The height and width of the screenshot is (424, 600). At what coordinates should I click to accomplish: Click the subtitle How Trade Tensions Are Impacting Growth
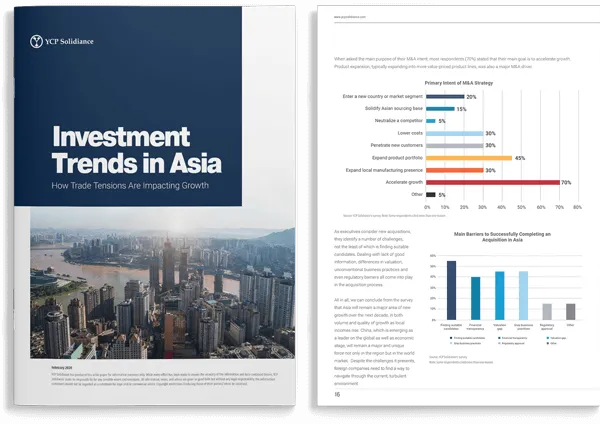[130, 186]
